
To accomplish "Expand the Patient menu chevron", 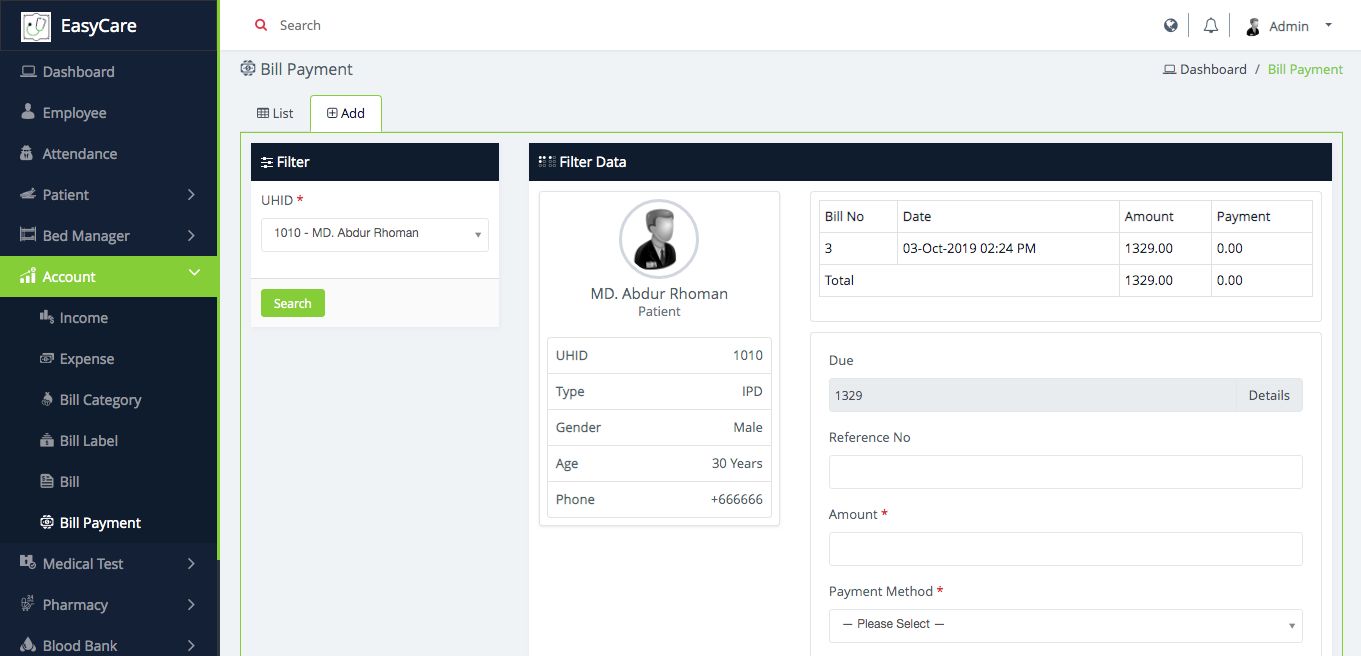I will tap(191, 194).
